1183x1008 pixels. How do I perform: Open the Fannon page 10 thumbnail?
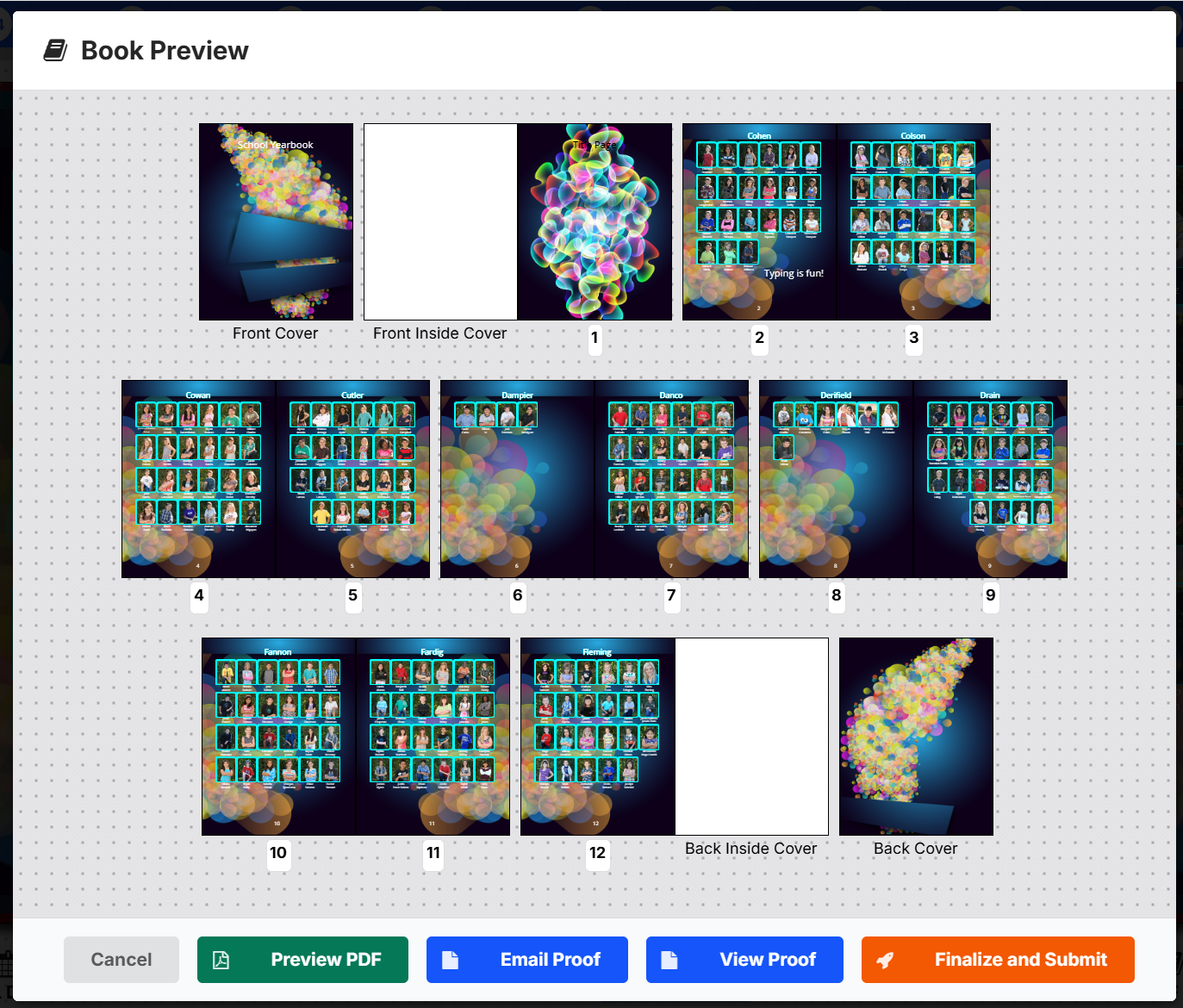(x=278, y=737)
